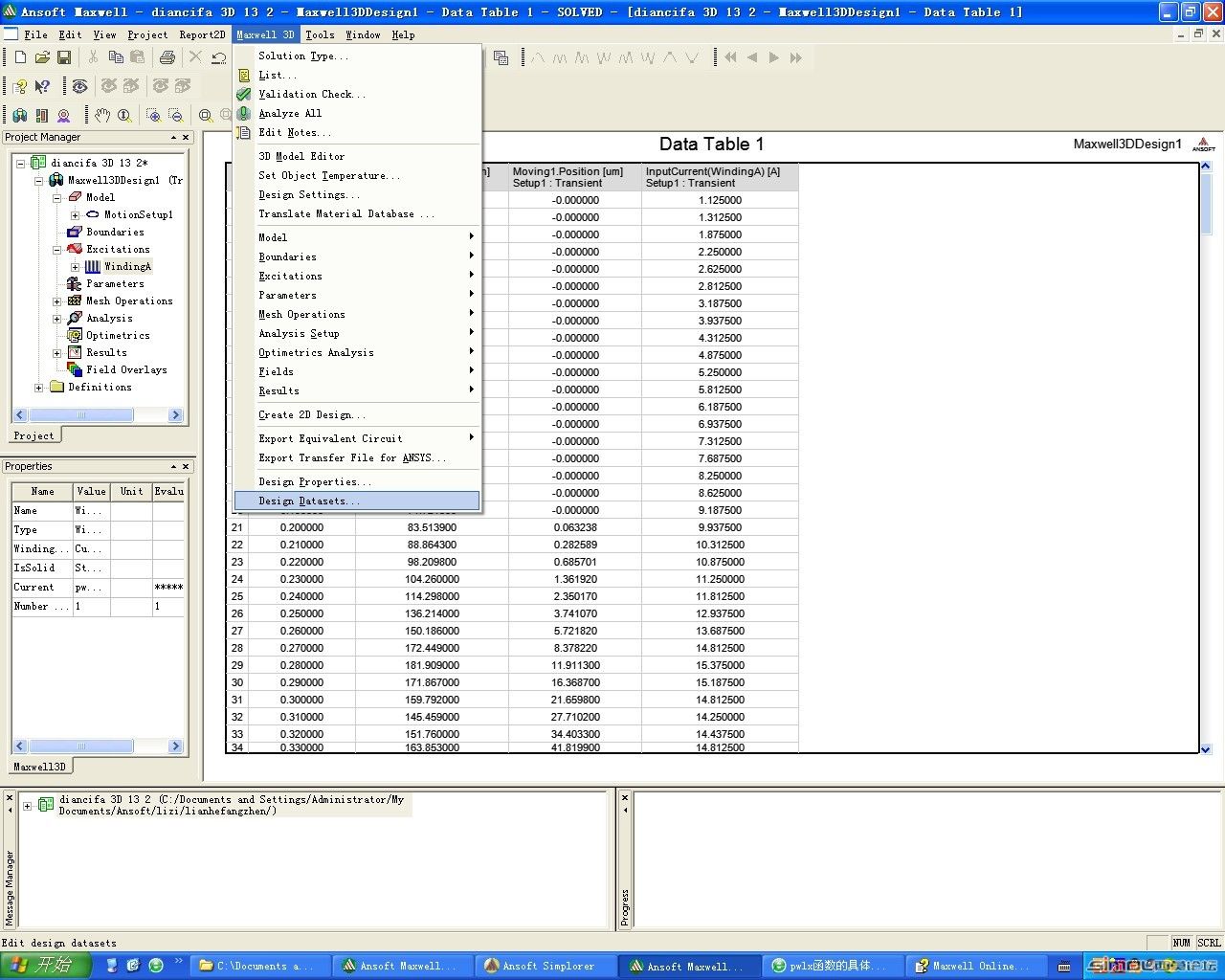Viewport: 1225px width, 980px height.
Task: Expand the message manager project entry
Action: point(27,806)
